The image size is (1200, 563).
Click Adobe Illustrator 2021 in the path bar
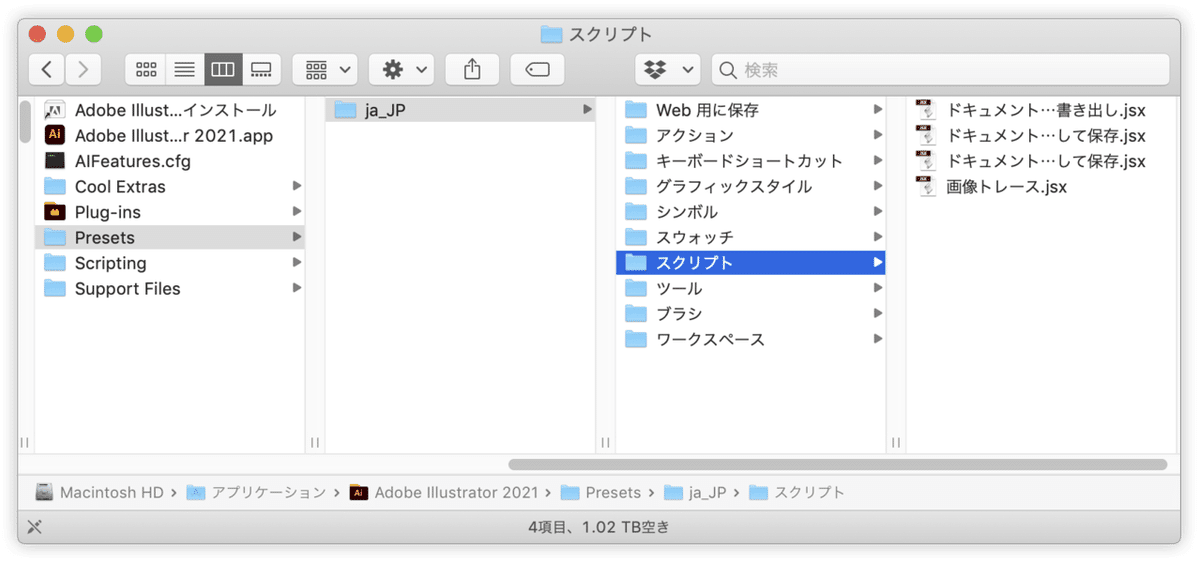tap(444, 492)
